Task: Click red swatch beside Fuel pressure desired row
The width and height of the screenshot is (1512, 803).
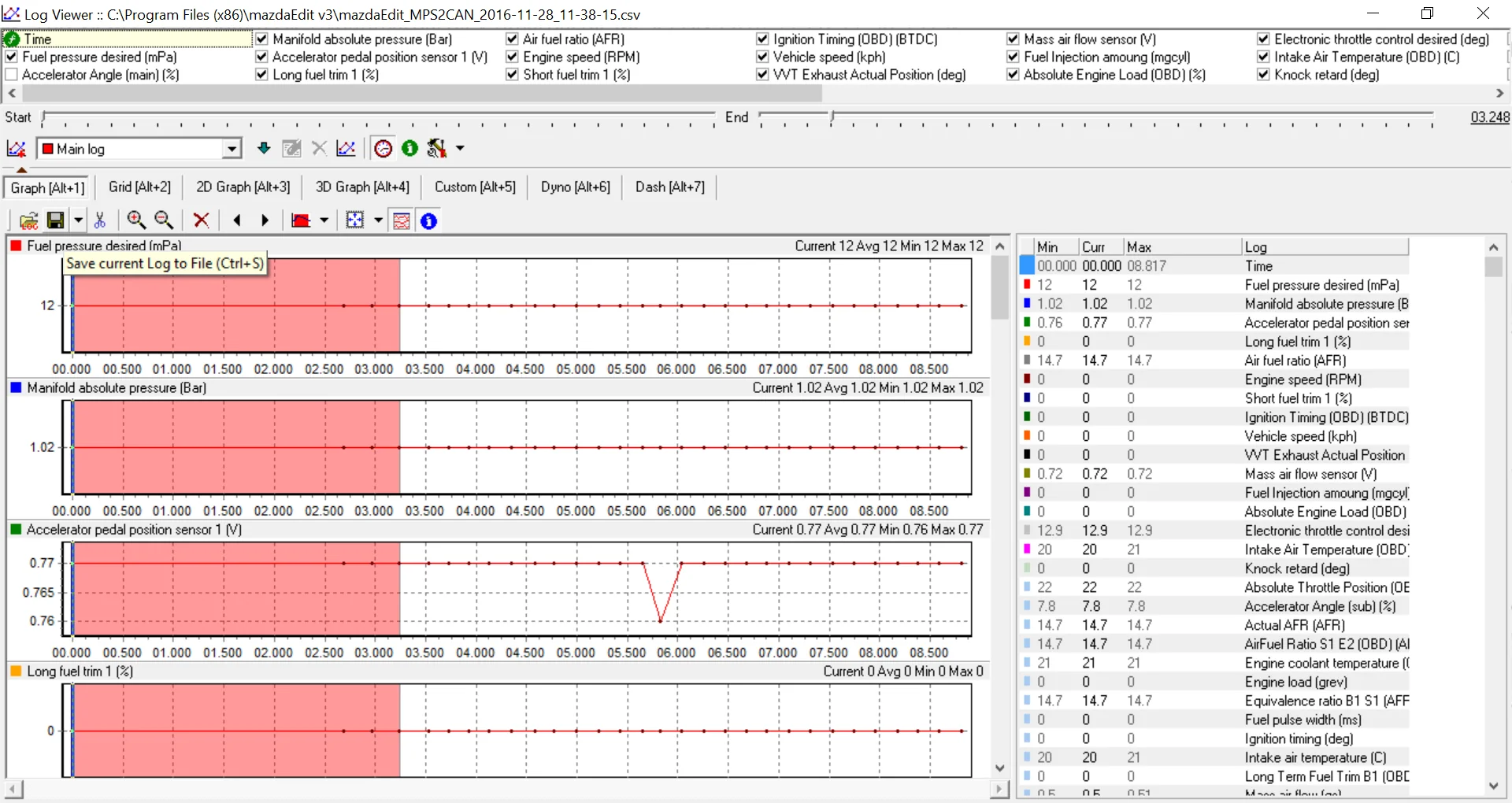Action: point(1027,284)
